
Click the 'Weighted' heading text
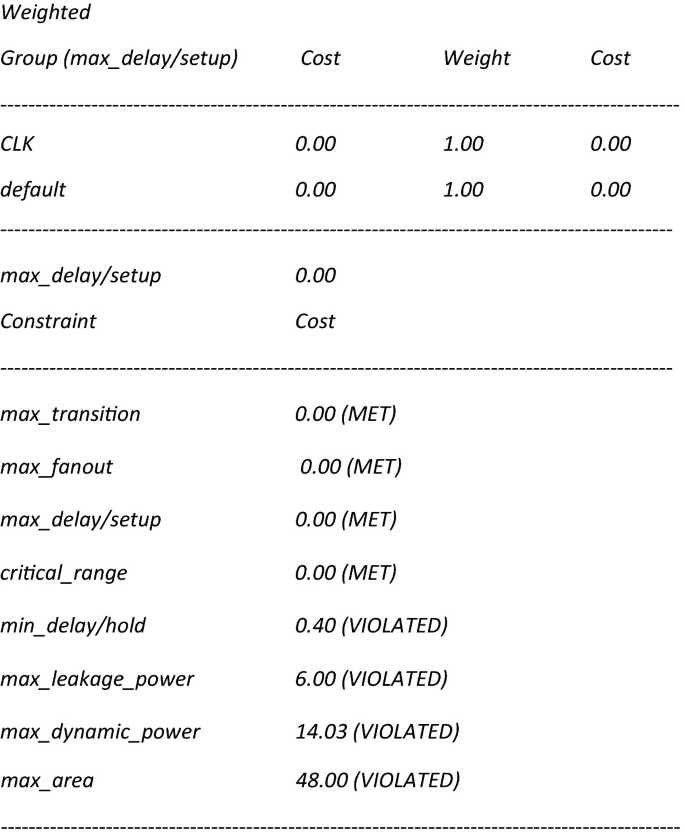point(46,12)
